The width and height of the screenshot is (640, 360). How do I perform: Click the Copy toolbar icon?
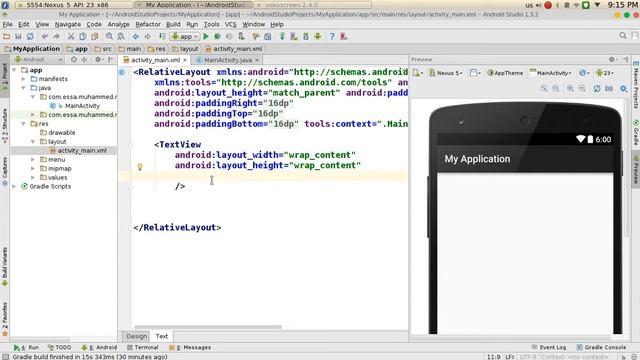click(x=83, y=36)
